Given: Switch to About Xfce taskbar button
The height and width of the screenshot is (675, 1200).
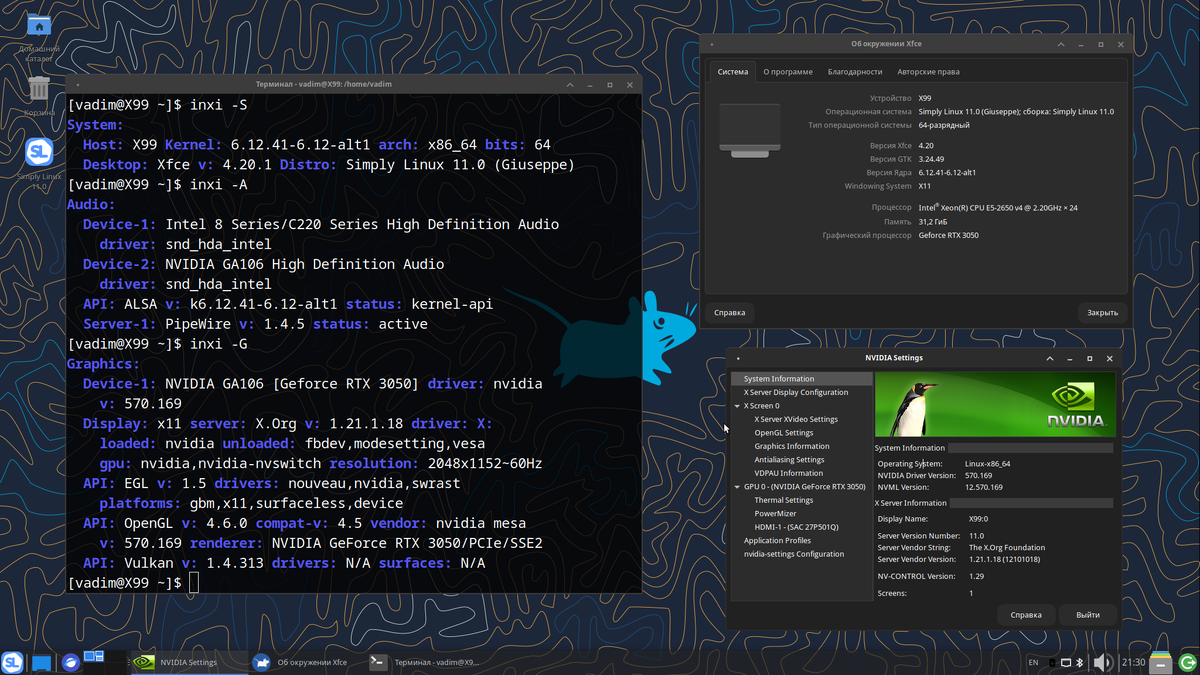Looking at the screenshot, I should point(305,662).
